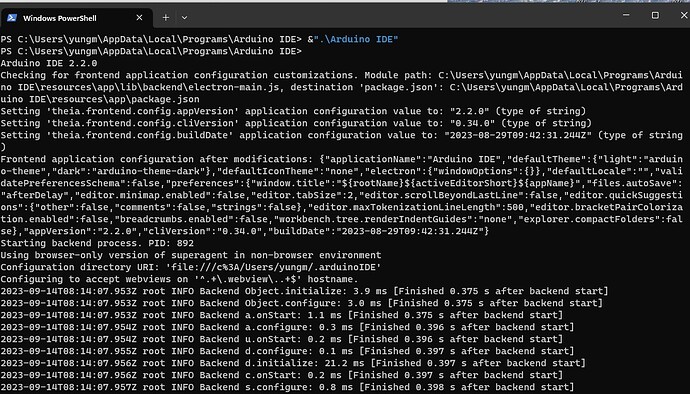Open a new terminal tab with plus

(165, 18)
